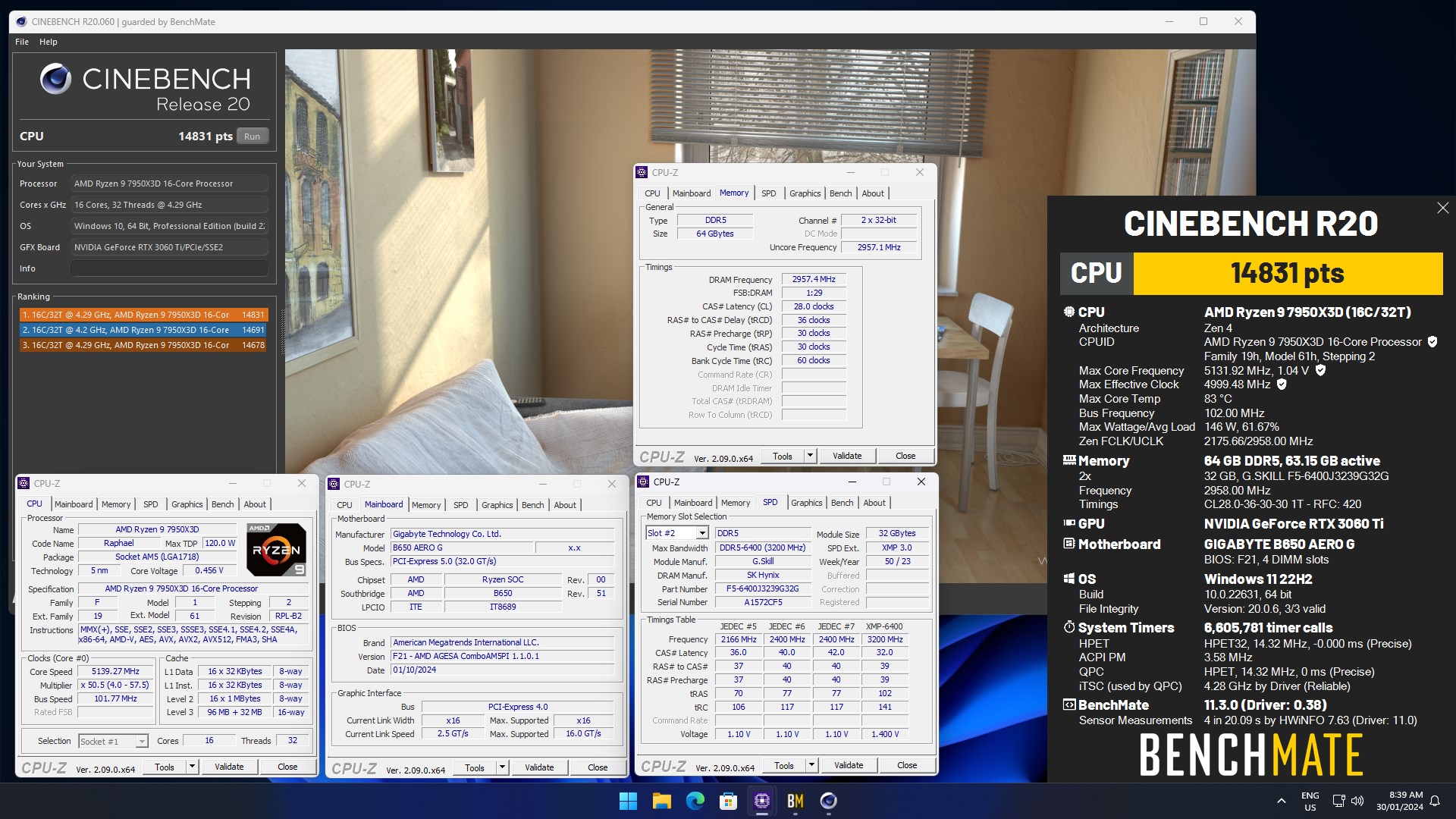Click Validate in CPU-Z Memory window
This screenshot has width=1456, height=819.
(x=847, y=456)
